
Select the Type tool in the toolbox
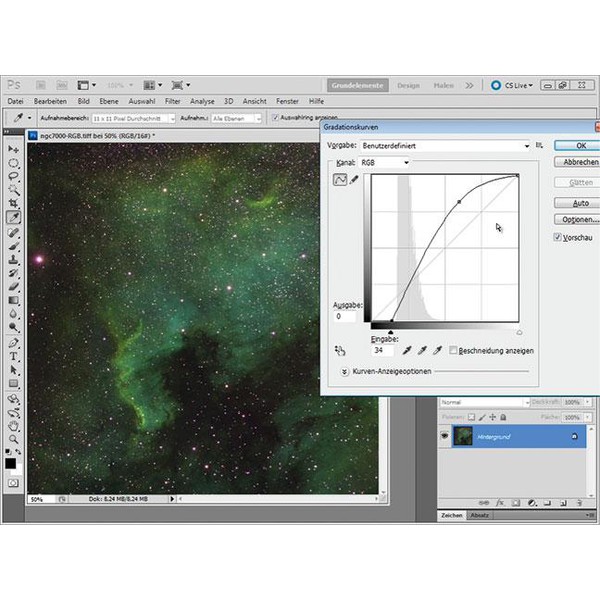point(14,355)
